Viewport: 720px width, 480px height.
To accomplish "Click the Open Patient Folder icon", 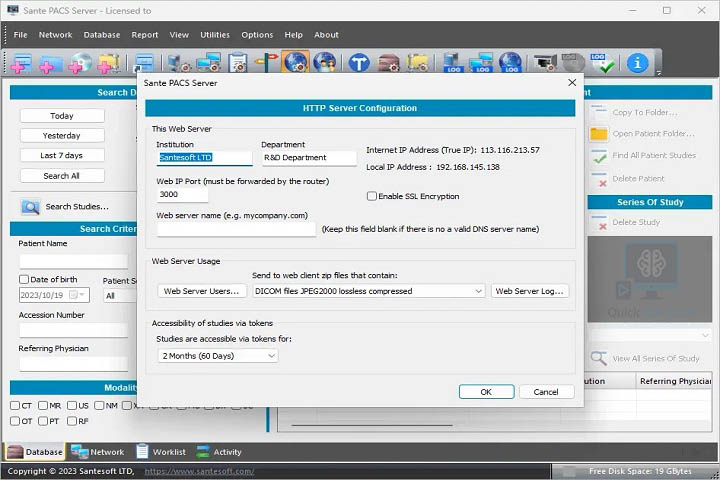I will (x=599, y=134).
